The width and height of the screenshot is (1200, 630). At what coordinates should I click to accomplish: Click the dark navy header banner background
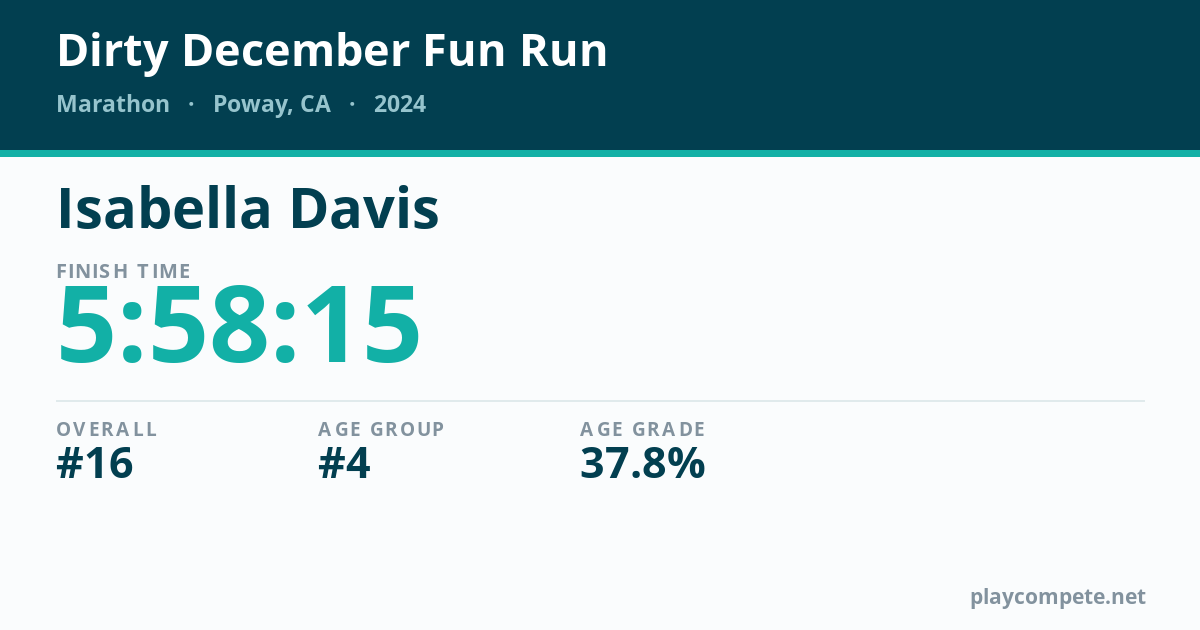point(900,75)
